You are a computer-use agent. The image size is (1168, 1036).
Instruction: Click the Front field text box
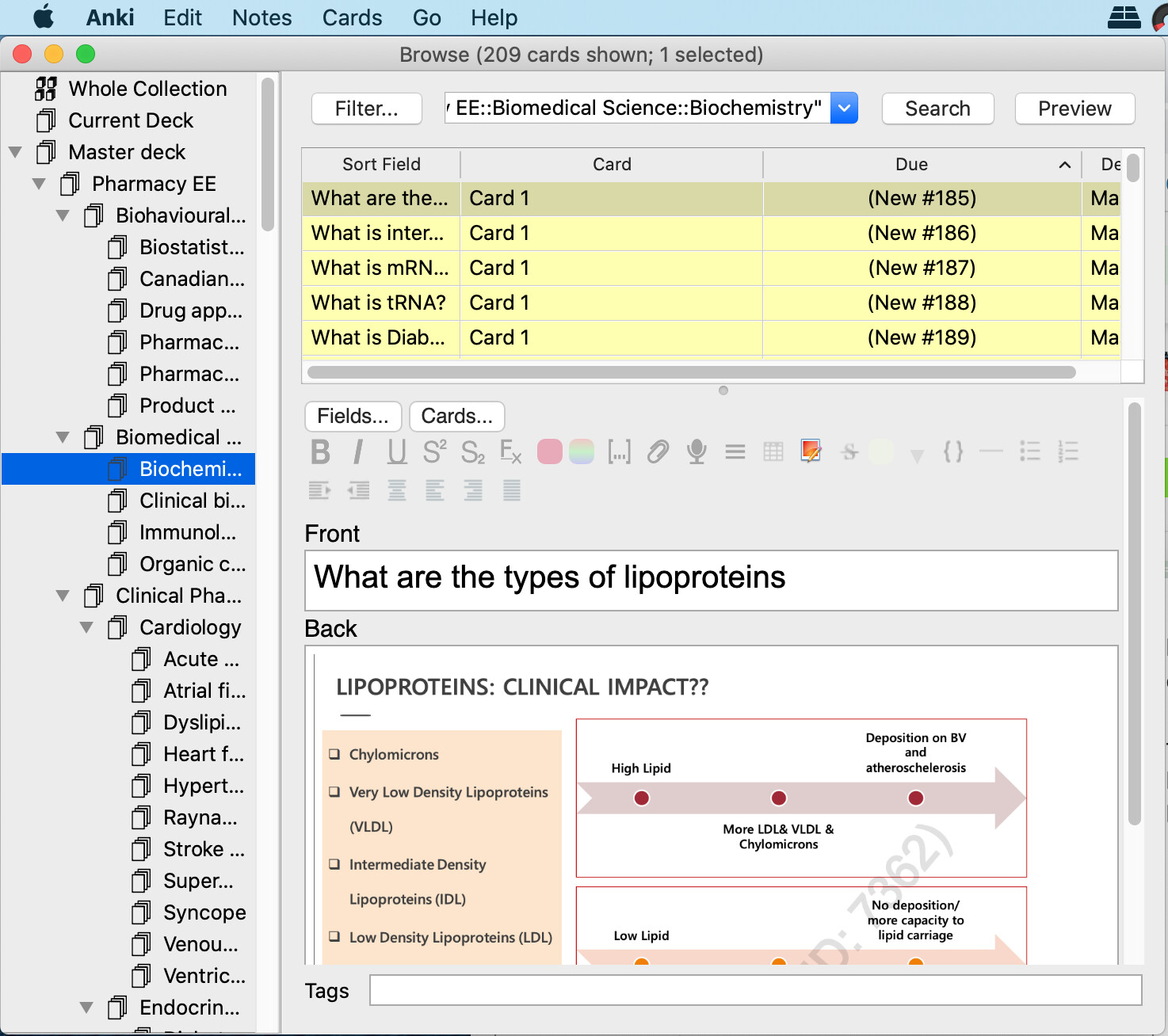click(x=712, y=581)
